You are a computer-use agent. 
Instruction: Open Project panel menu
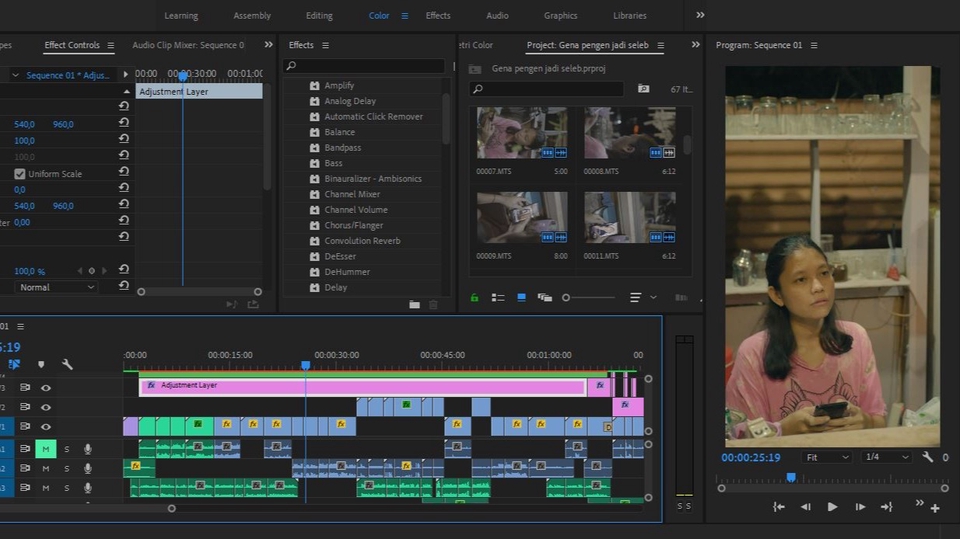661,45
